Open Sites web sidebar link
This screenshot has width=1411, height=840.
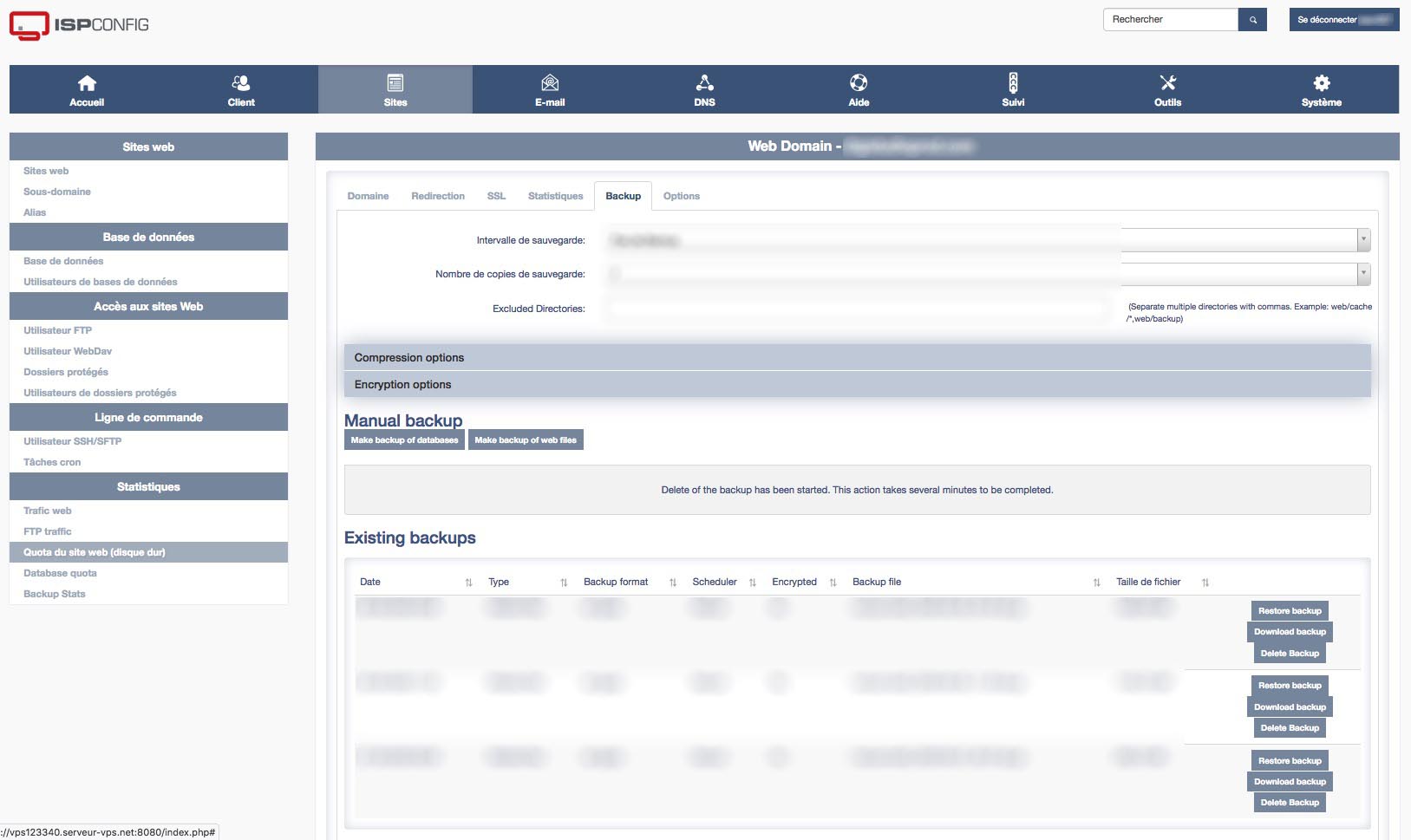click(x=46, y=171)
